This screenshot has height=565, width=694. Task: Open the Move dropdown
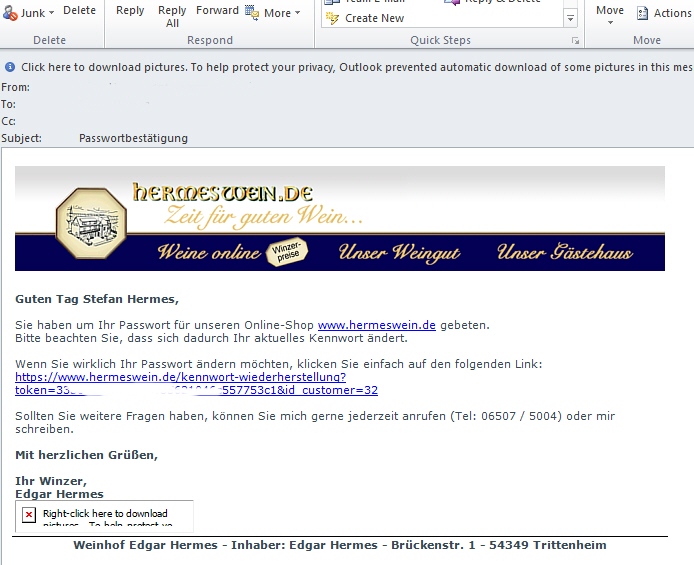click(x=610, y=15)
